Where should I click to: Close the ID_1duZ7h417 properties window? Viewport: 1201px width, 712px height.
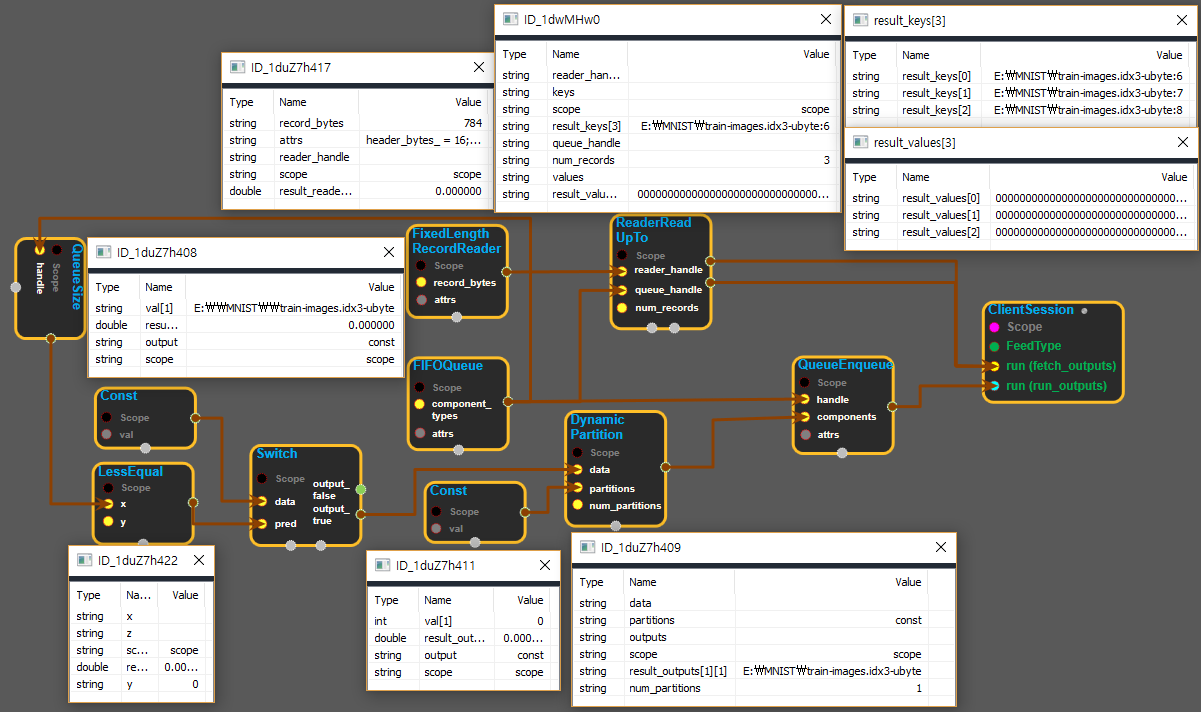478,68
